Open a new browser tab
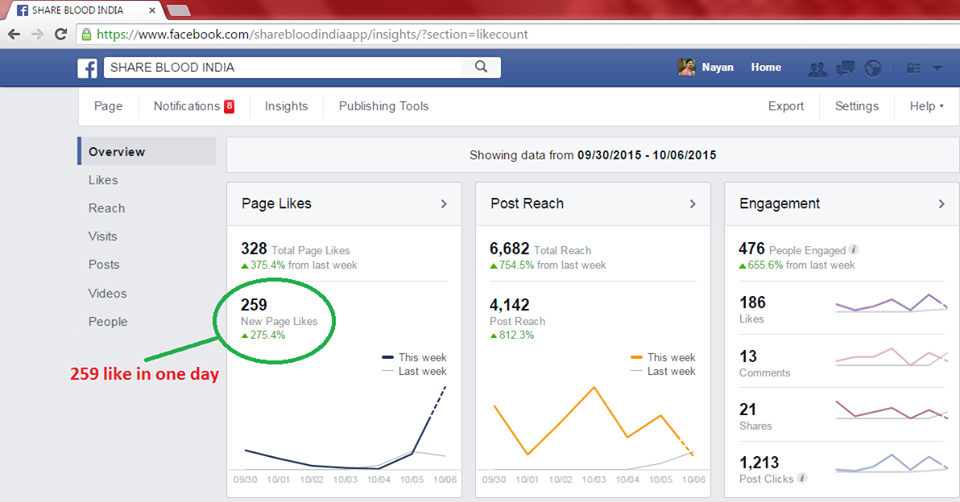Viewport: 960px width, 502px height. pos(178,10)
